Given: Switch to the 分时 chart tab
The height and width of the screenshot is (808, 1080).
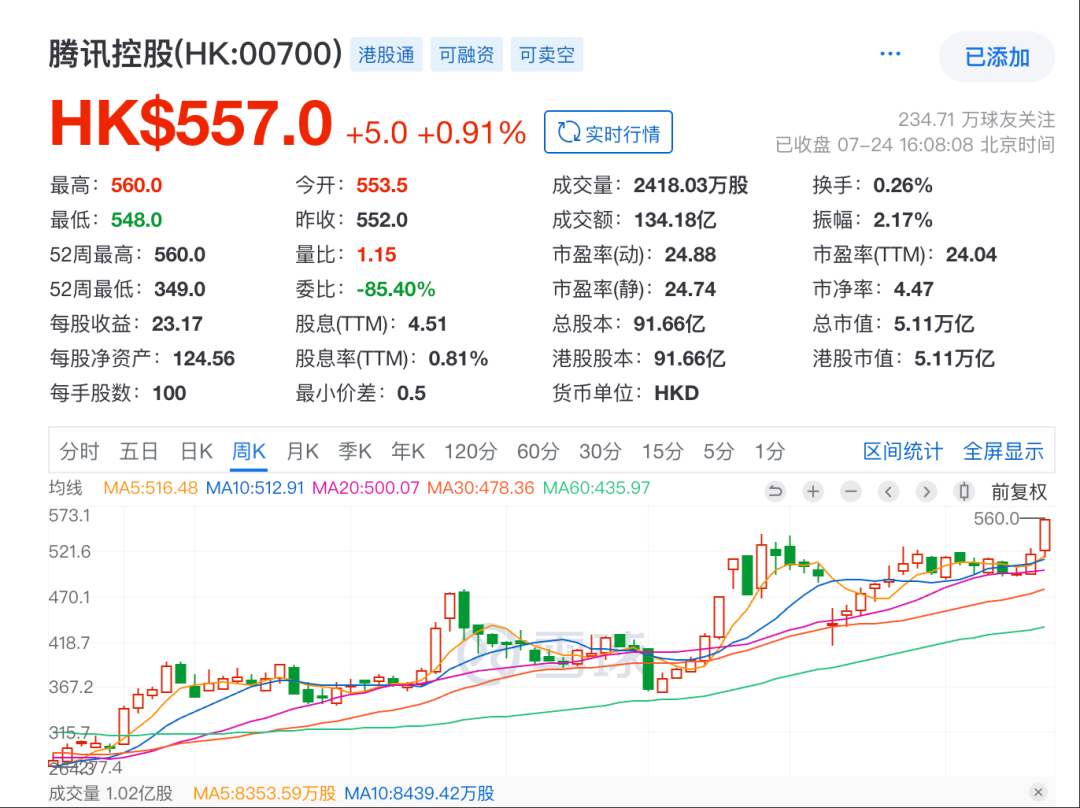Looking at the screenshot, I should (80, 451).
